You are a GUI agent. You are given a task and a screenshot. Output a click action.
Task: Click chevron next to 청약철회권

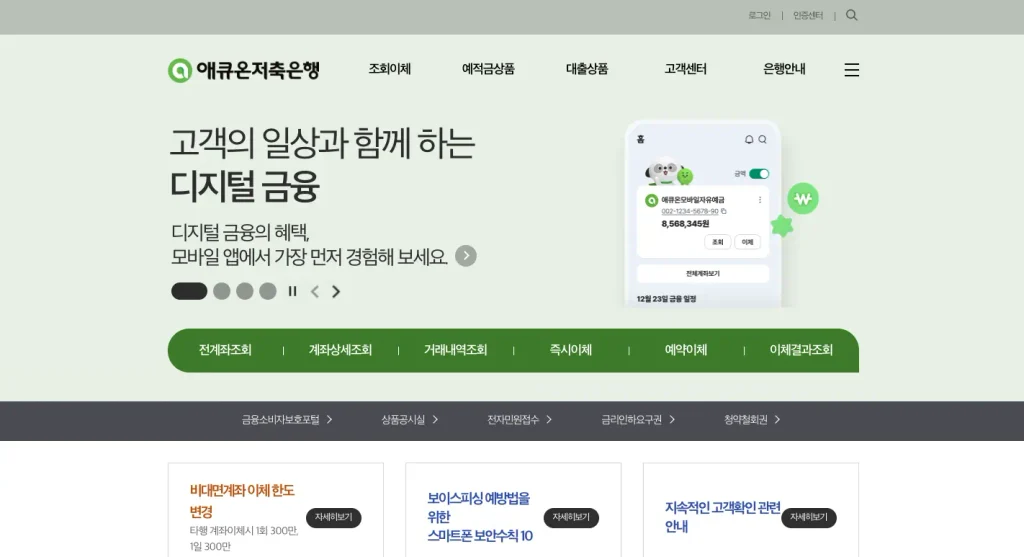click(777, 420)
